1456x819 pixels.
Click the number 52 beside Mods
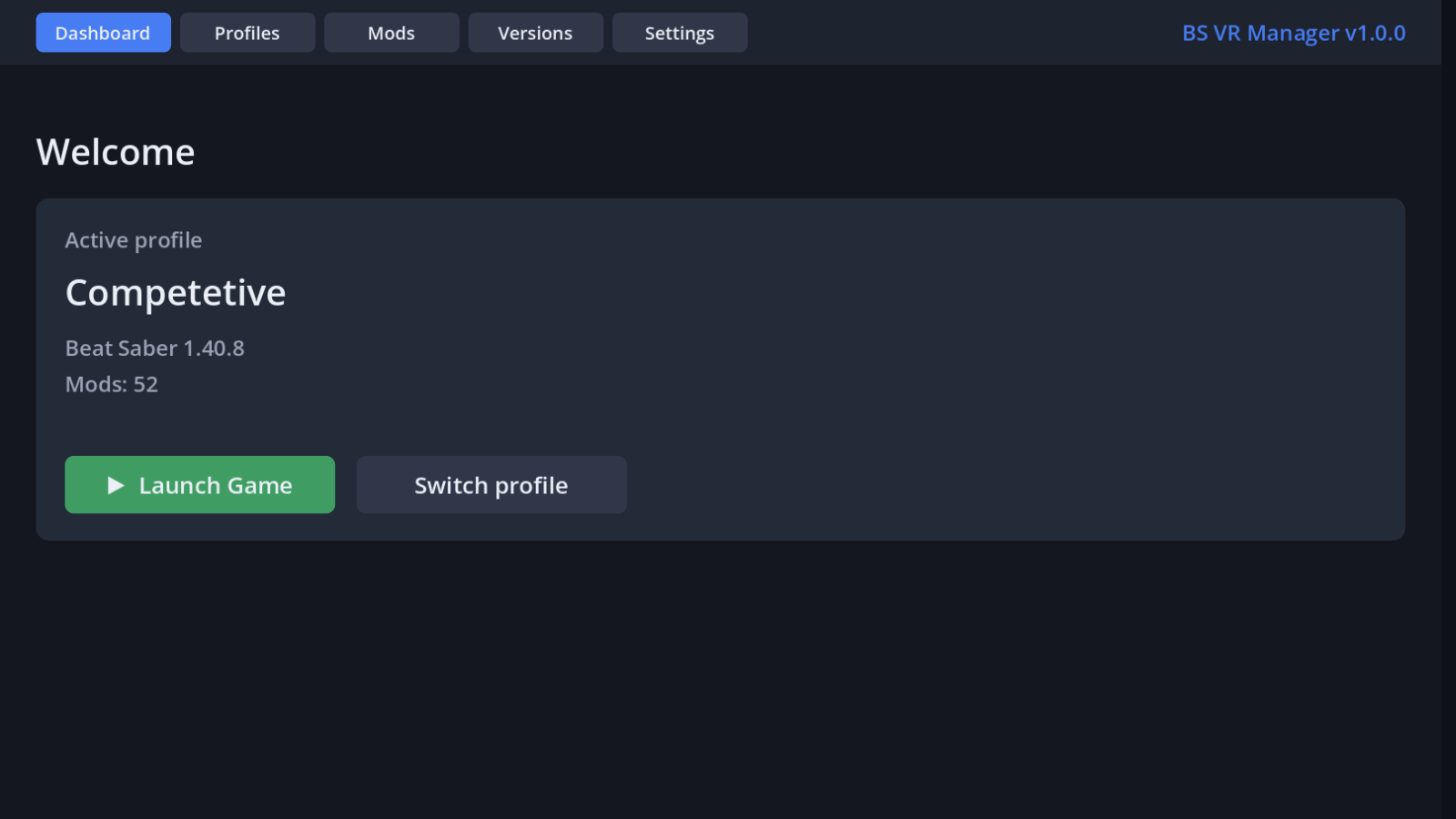(x=146, y=384)
